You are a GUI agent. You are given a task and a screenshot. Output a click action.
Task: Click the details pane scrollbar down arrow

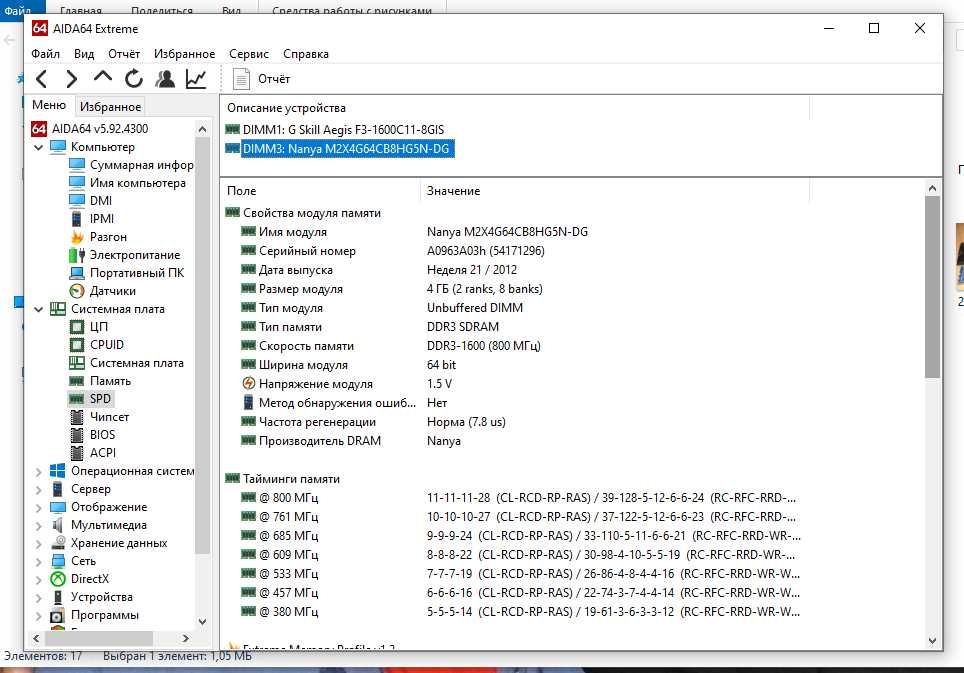pyautogui.click(x=932, y=640)
